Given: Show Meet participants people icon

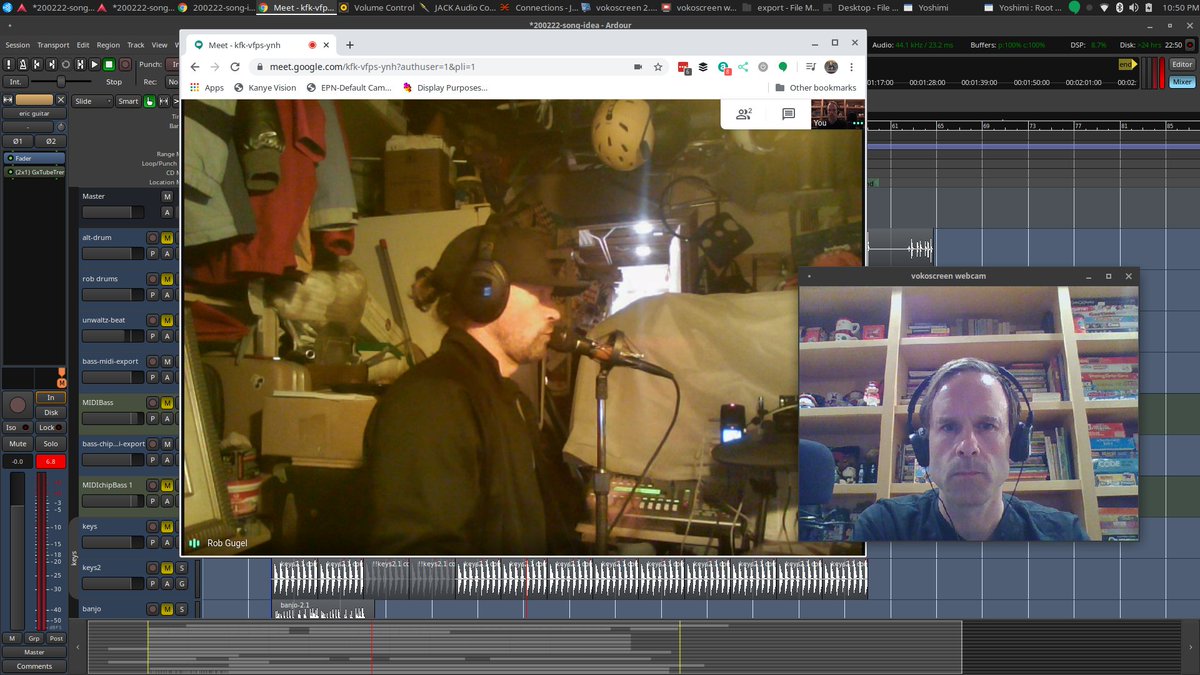Looking at the screenshot, I should [x=743, y=114].
